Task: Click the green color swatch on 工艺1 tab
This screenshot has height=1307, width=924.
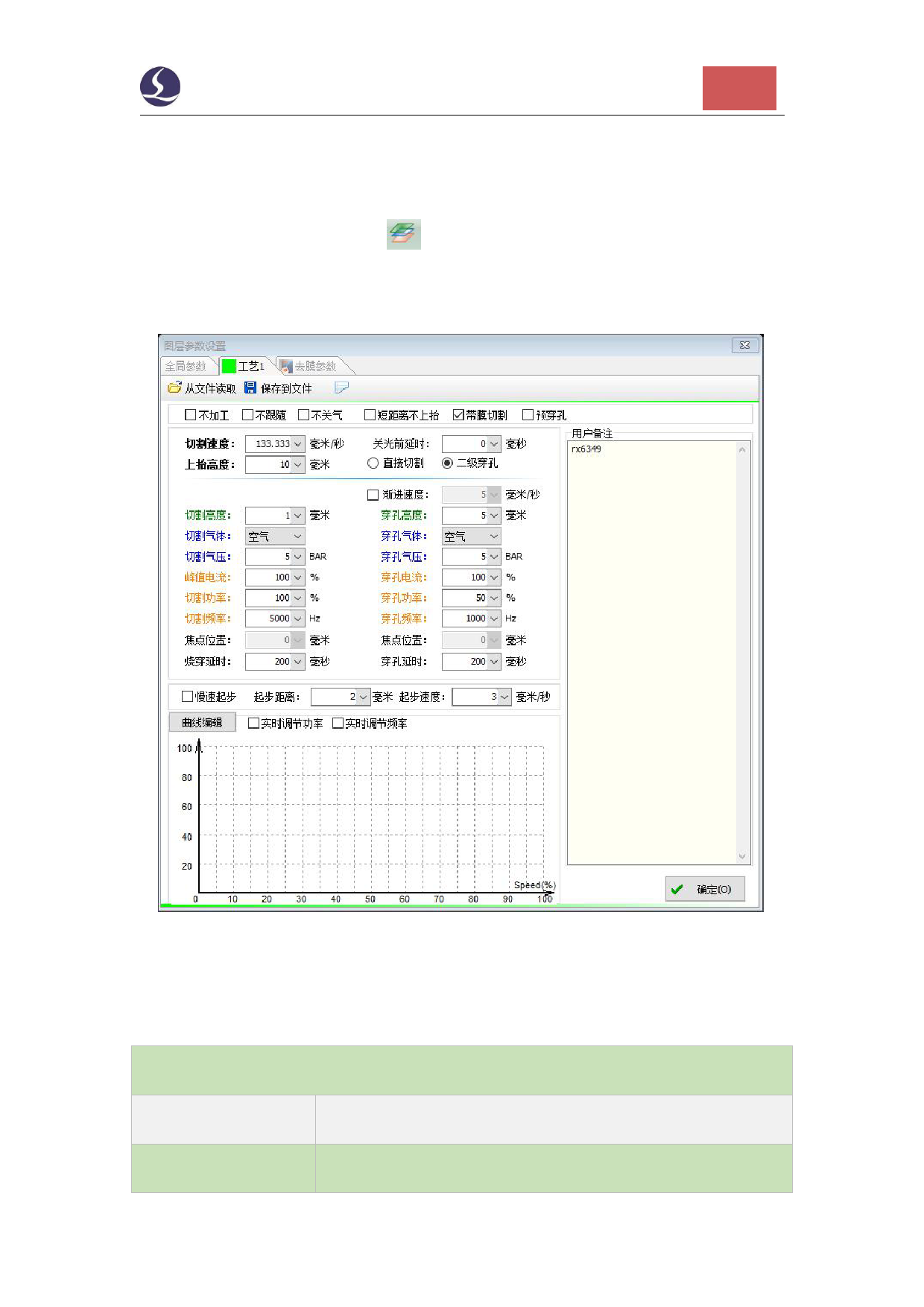Action: (x=229, y=367)
